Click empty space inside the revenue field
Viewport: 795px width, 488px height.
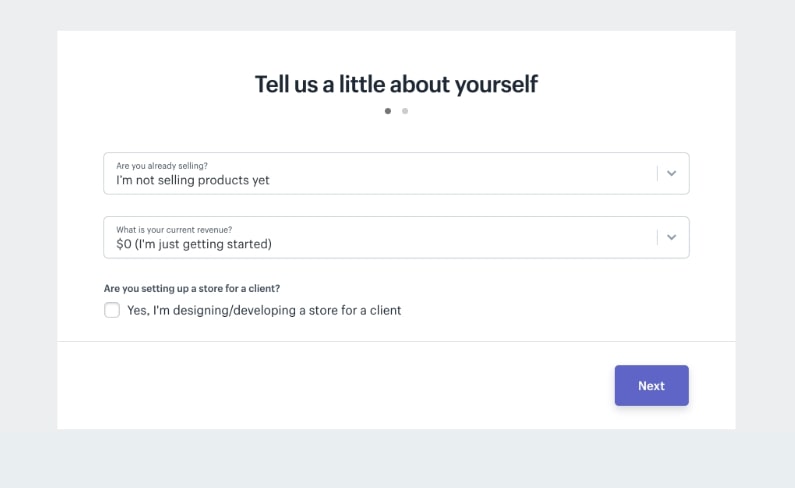point(480,237)
